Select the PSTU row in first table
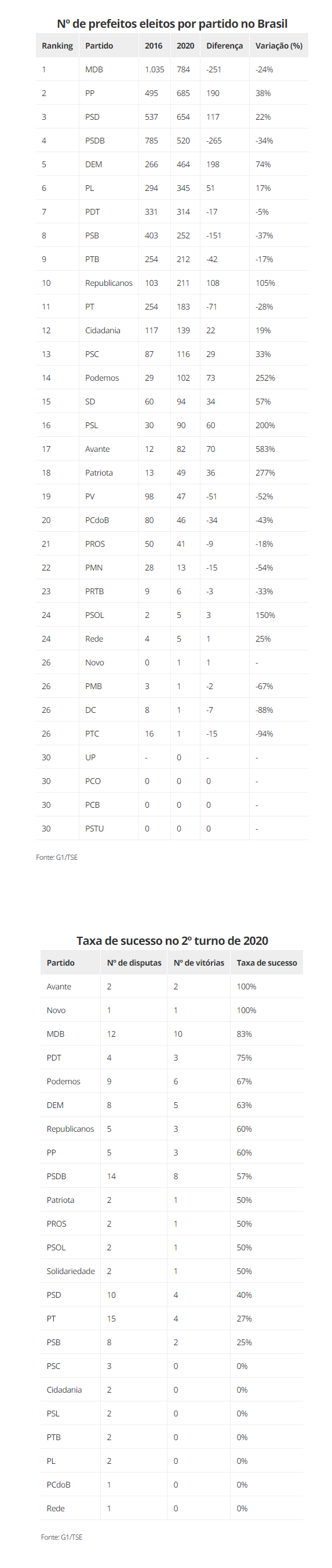Image resolution: width=332 pixels, height=1568 pixels. (x=172, y=829)
